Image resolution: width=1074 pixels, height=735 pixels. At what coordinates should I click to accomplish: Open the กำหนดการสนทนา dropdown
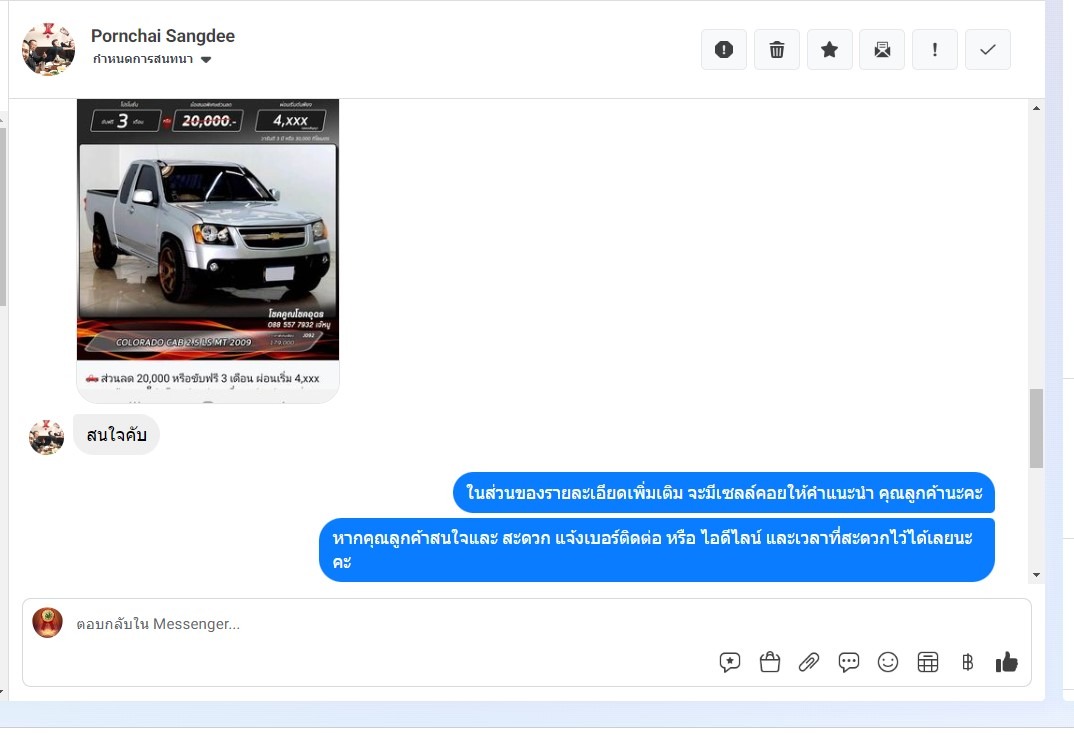(x=152, y=59)
